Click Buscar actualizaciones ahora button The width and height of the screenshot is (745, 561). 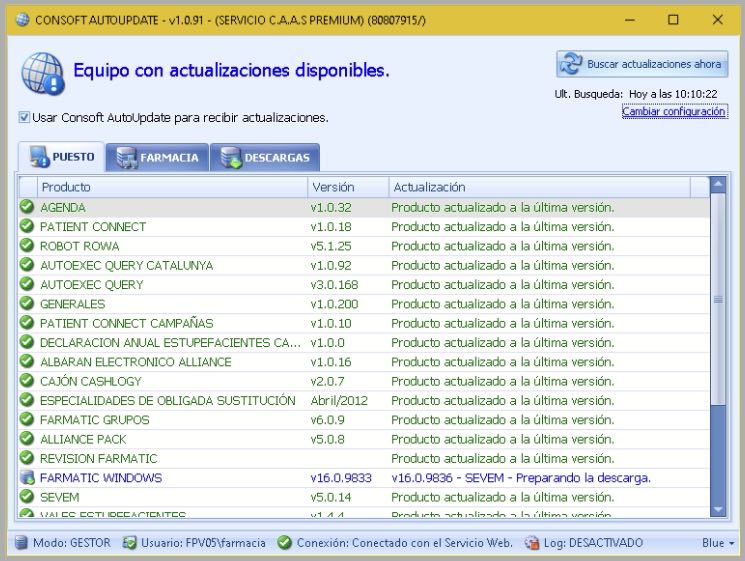click(x=642, y=64)
